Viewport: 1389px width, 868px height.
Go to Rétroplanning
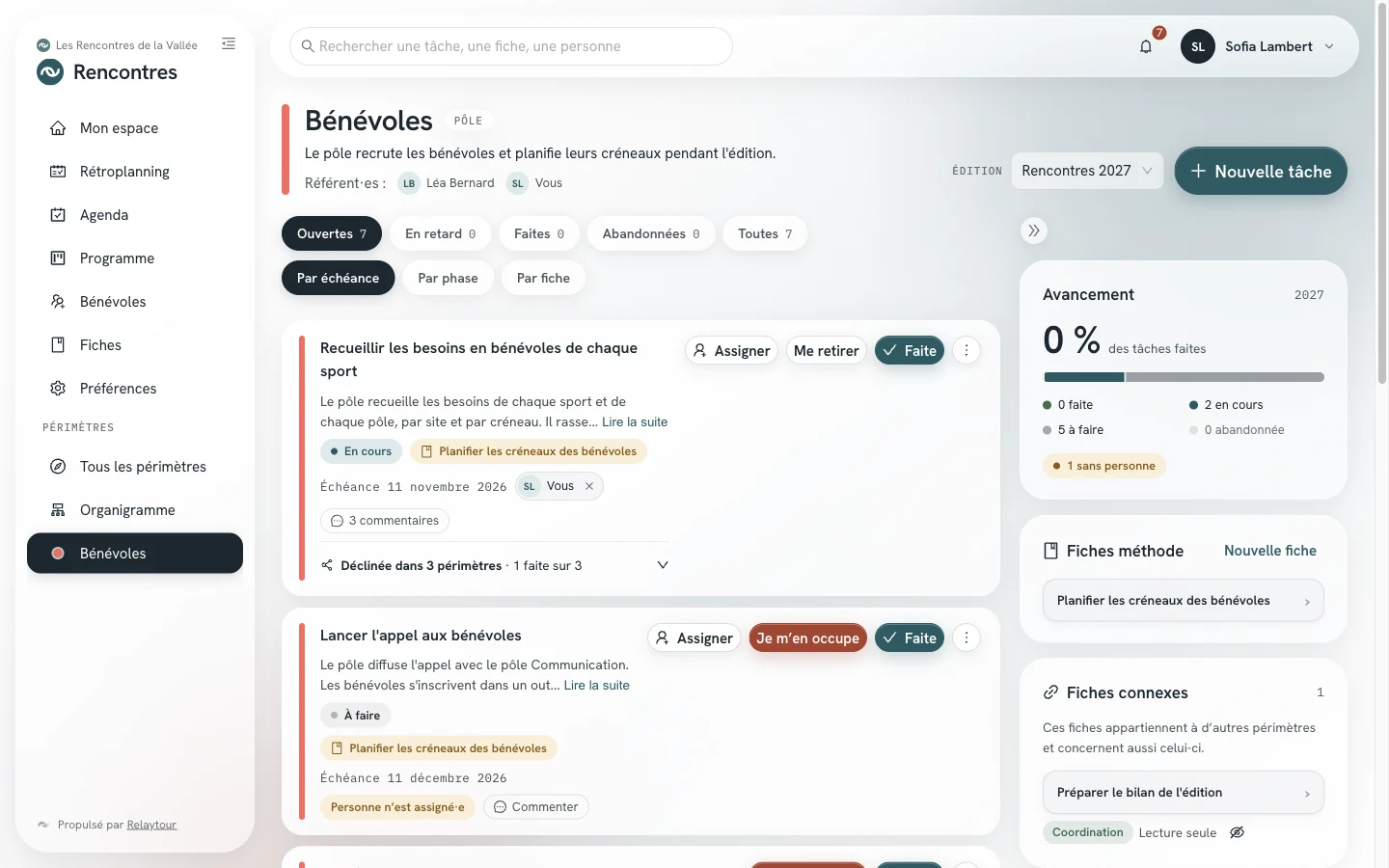(135, 172)
